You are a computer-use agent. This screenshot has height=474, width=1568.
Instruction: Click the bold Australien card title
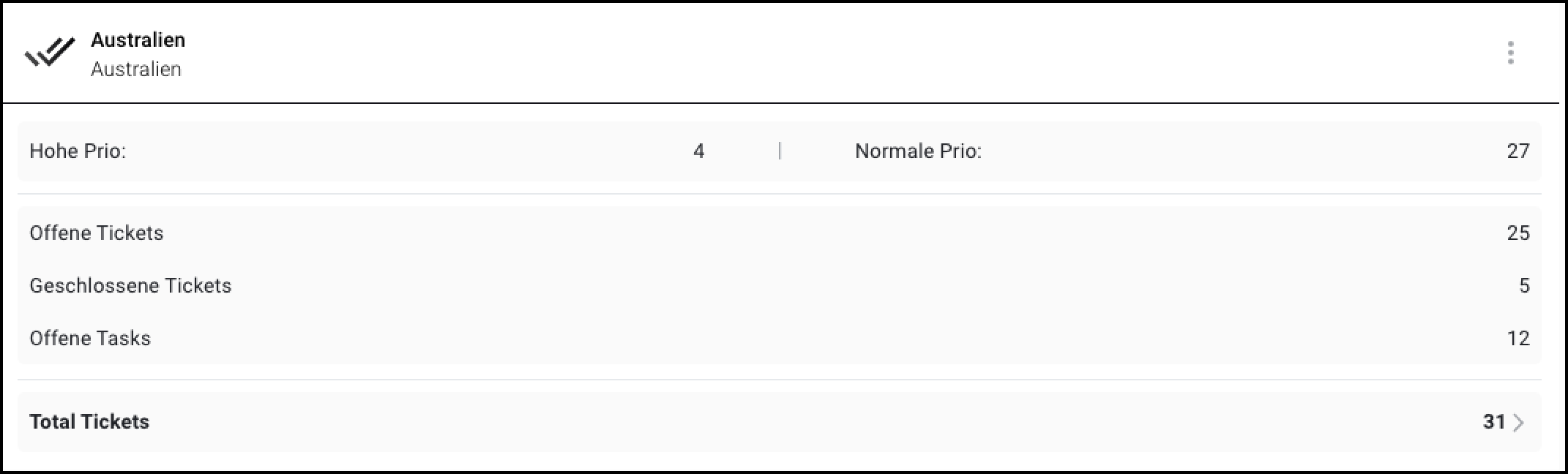(138, 40)
